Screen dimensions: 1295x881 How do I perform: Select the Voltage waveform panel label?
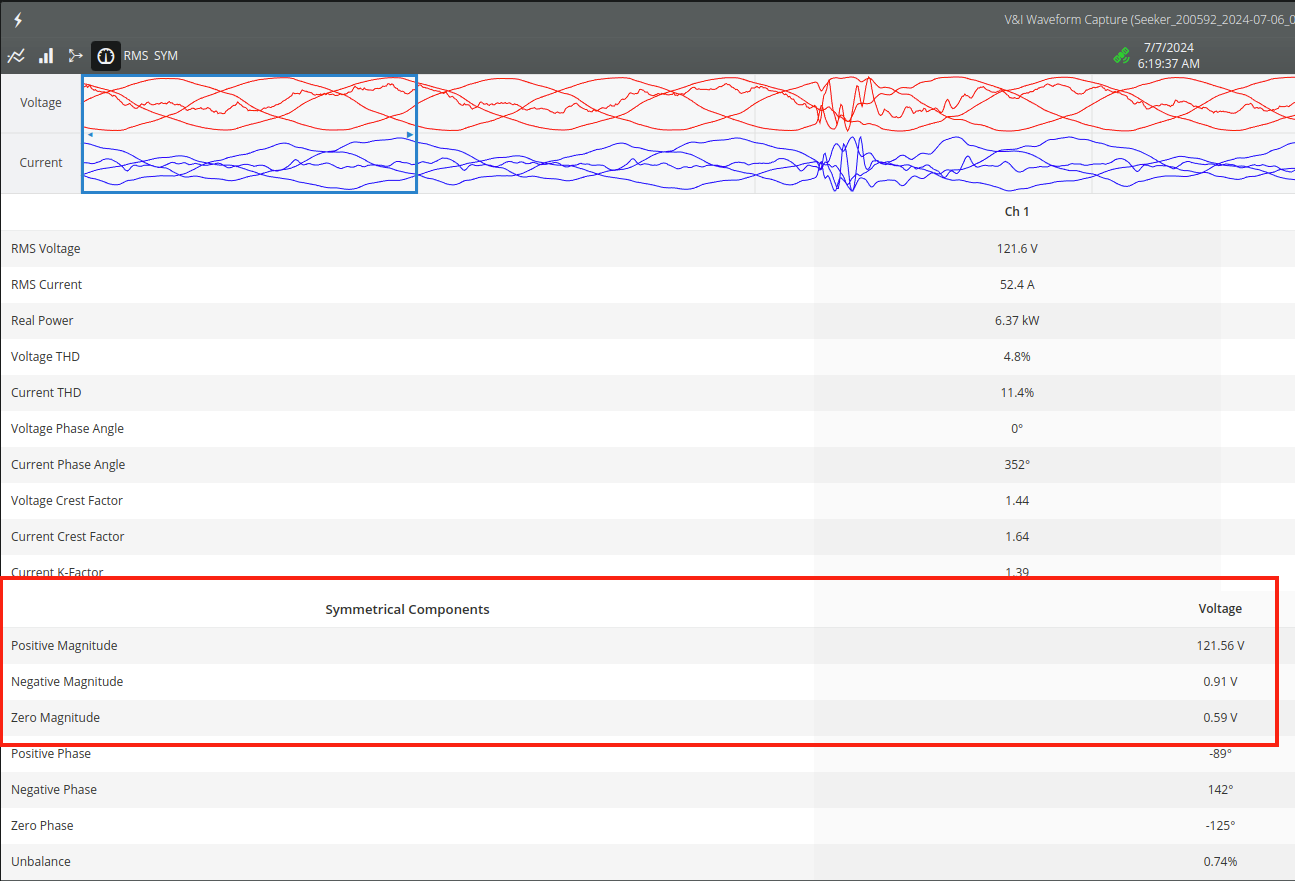(x=41, y=102)
